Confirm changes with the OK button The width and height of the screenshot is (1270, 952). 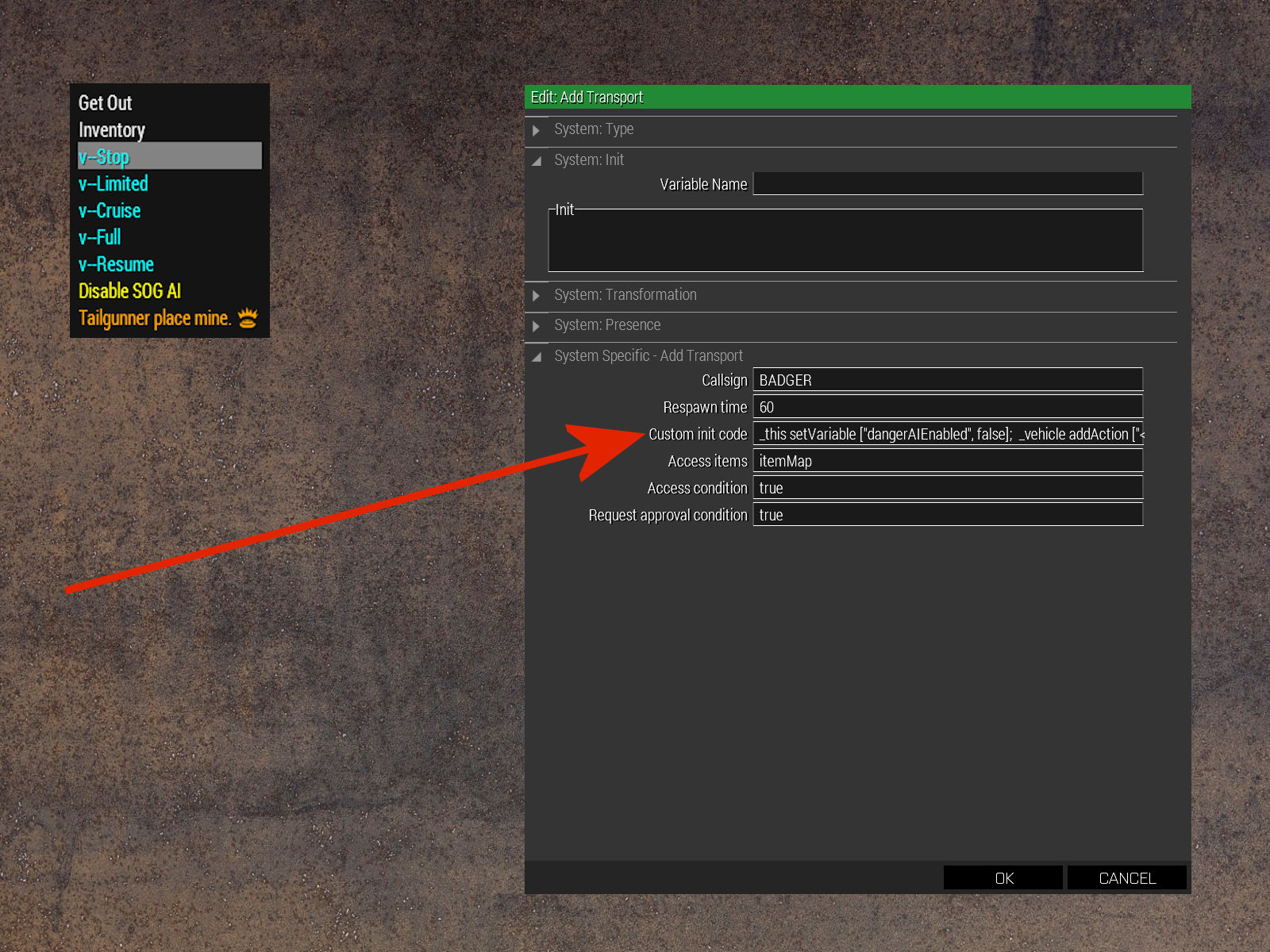[1003, 877]
